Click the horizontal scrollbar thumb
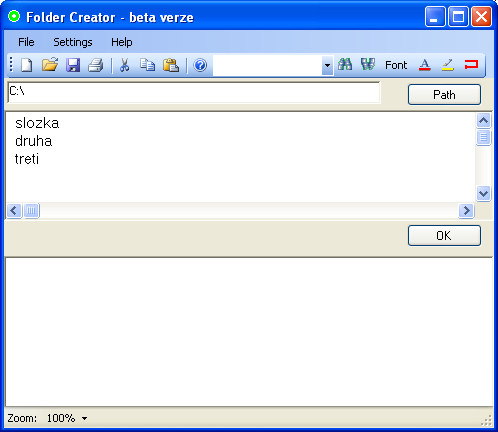Viewport: 498px width, 432px height. pos(31,211)
